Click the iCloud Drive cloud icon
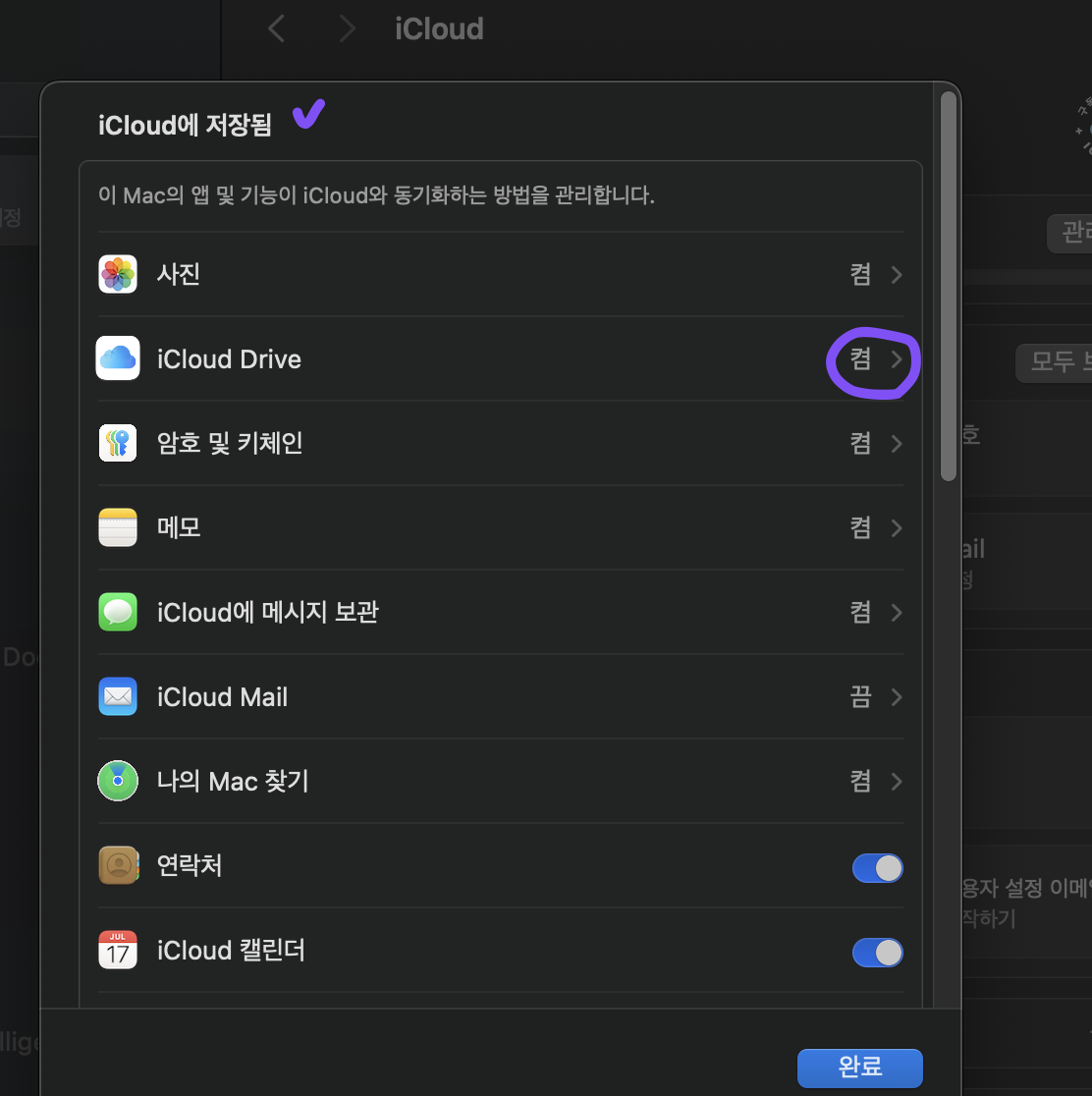1092x1096 pixels. click(118, 358)
